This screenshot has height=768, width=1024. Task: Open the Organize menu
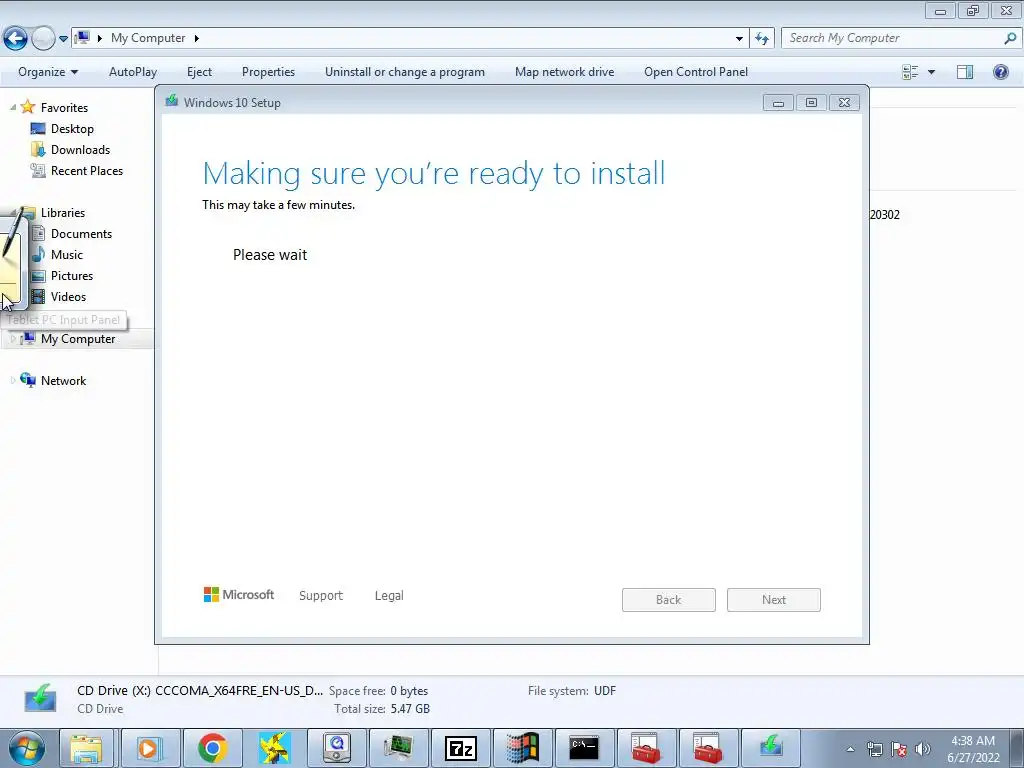click(x=48, y=72)
